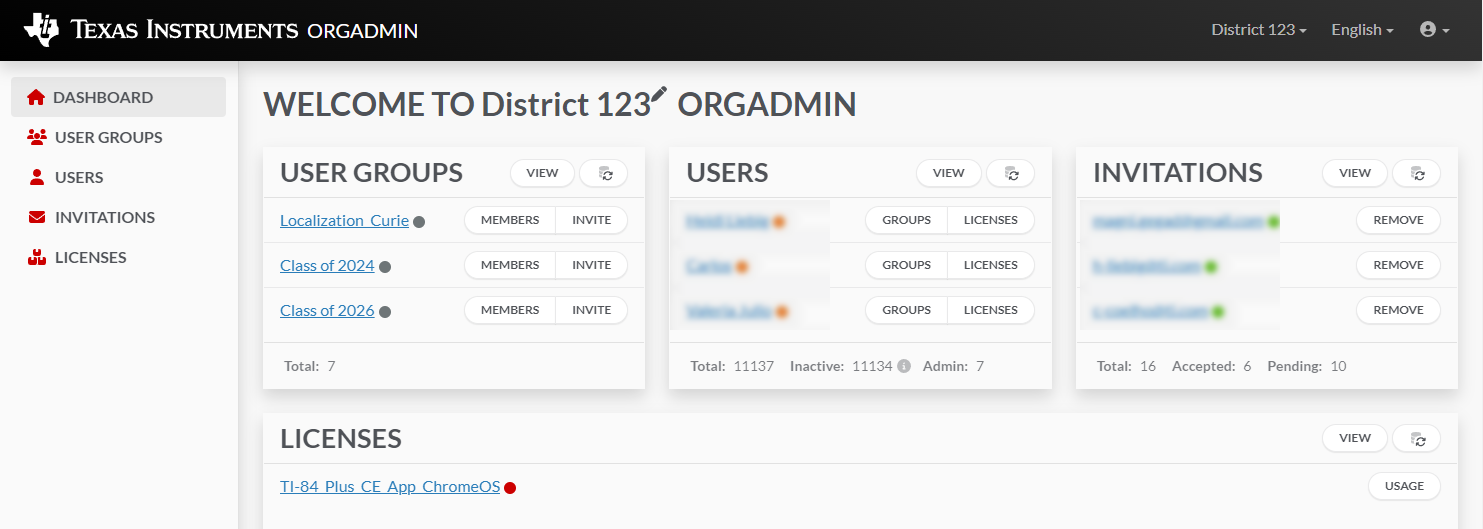Select Invitations in the sidebar

[x=104, y=217]
